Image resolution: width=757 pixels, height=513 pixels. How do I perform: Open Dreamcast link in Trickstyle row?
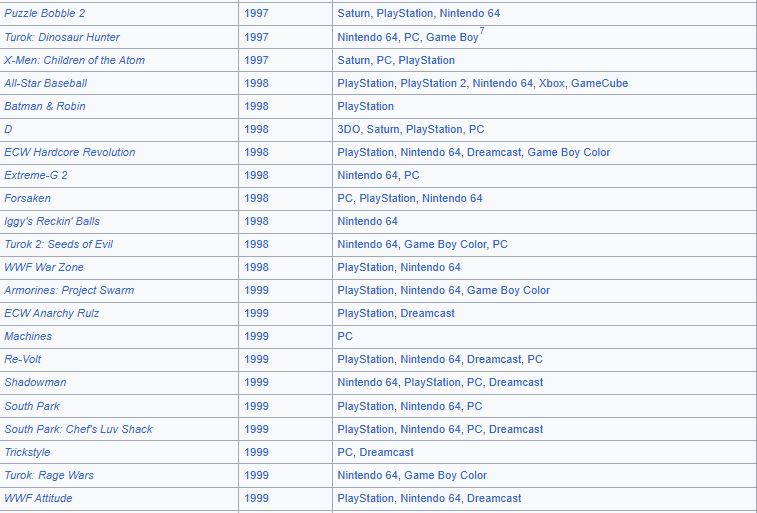pos(387,453)
